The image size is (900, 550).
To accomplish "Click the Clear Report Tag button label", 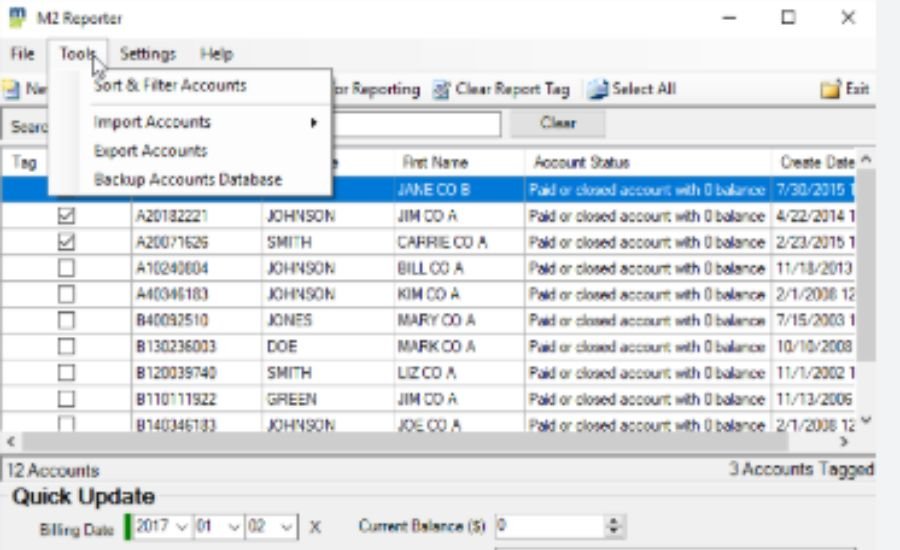I will click(x=512, y=90).
